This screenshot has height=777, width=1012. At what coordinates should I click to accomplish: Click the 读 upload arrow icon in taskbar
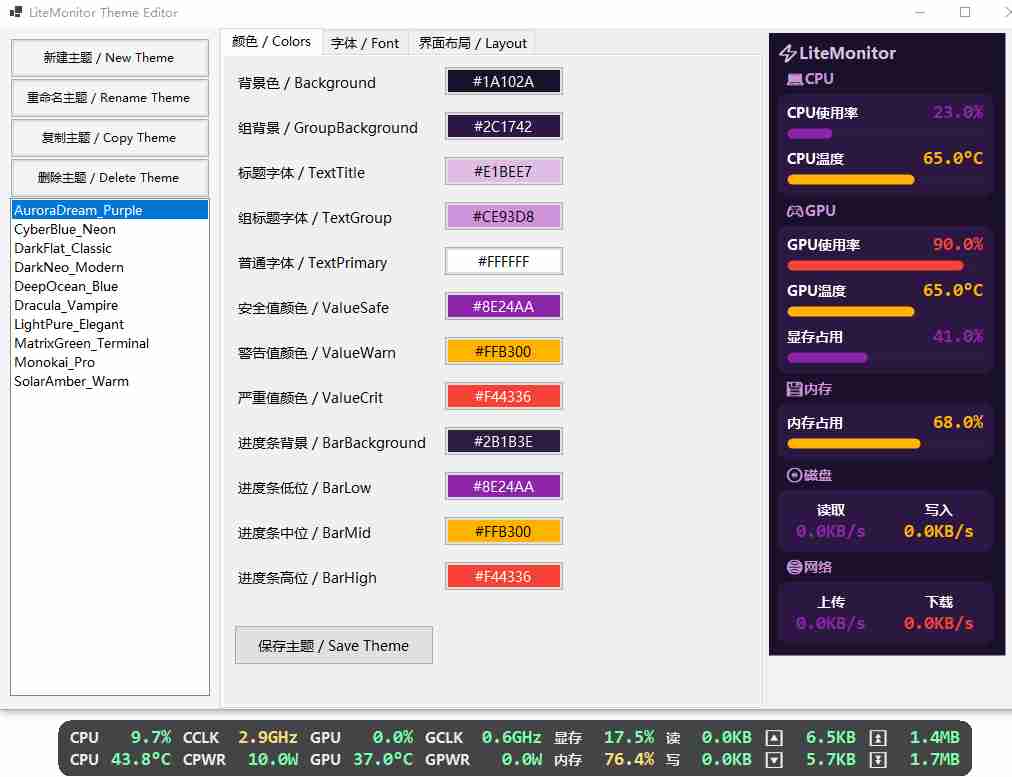[x=773, y=737]
